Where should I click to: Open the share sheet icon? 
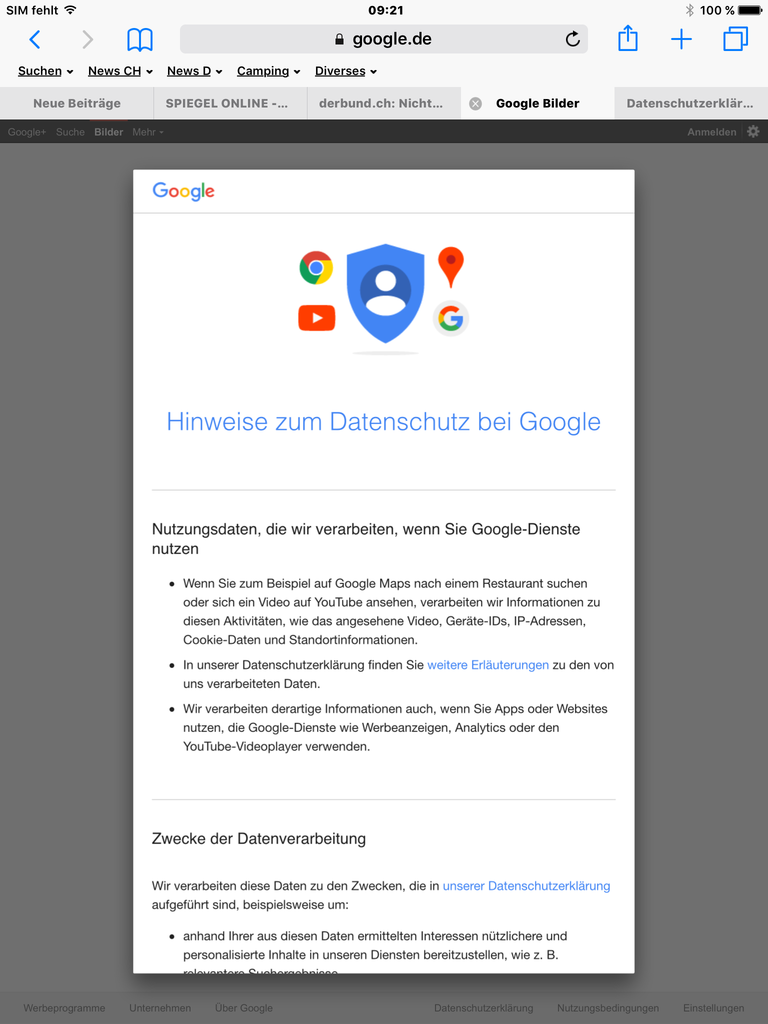[628, 38]
